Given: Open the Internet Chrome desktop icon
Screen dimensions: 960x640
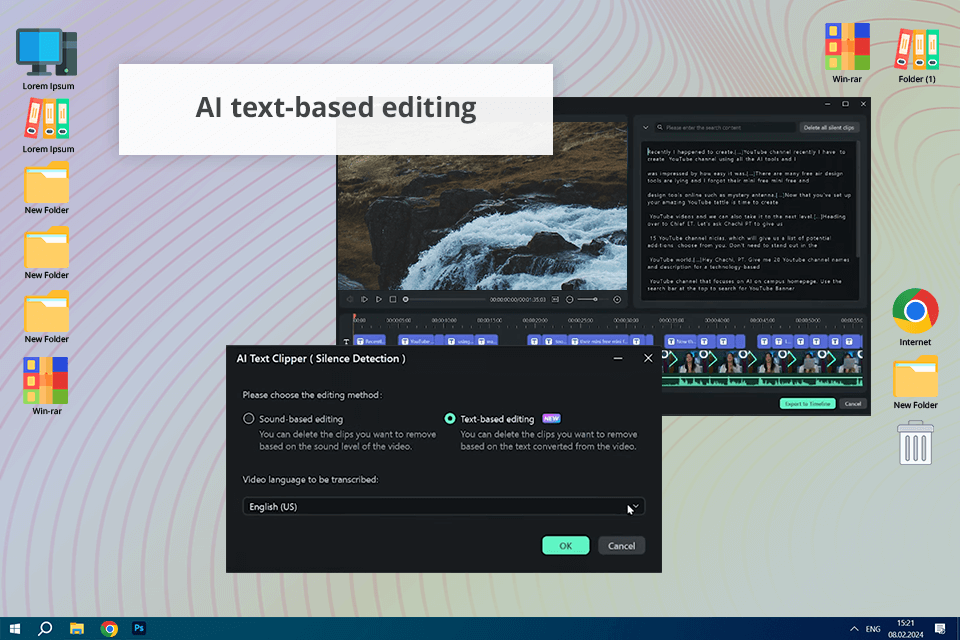Looking at the screenshot, I should [x=915, y=317].
